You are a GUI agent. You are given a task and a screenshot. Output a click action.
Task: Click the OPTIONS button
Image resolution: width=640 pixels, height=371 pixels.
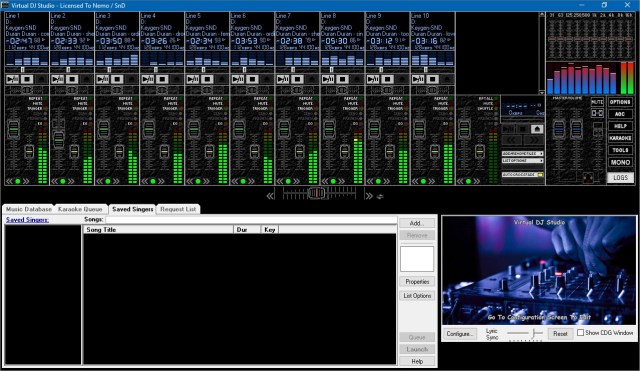[620, 102]
